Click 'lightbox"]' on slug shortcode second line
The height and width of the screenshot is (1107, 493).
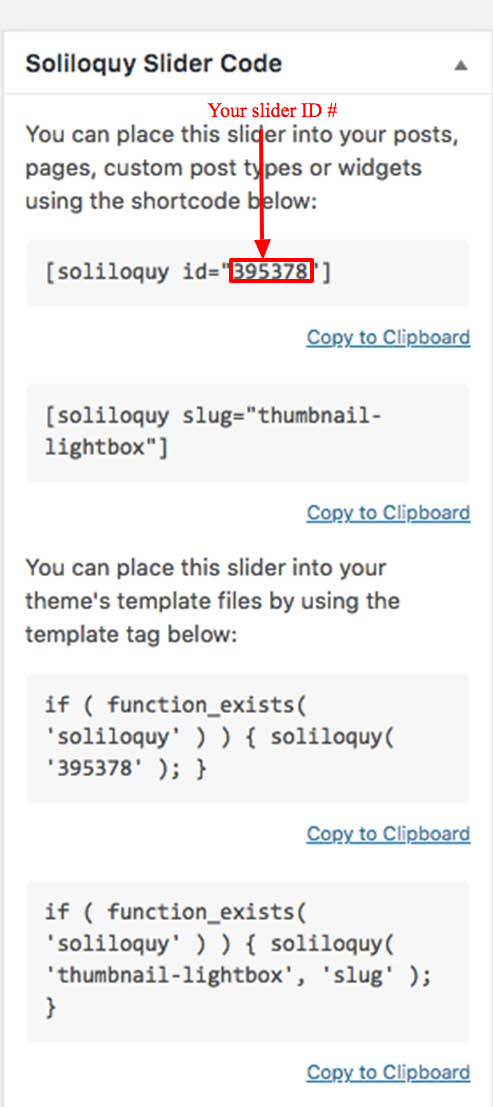pyautogui.click(x=107, y=448)
